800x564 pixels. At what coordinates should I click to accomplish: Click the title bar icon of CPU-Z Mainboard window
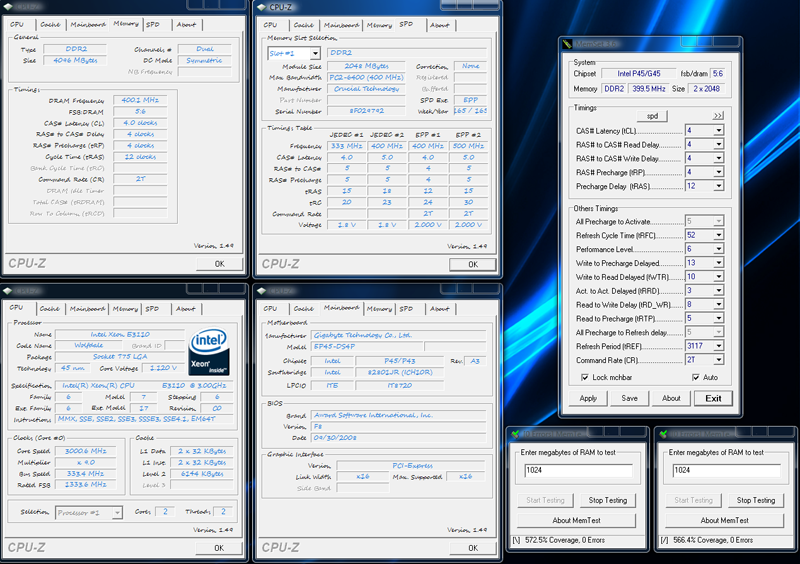click(262, 291)
